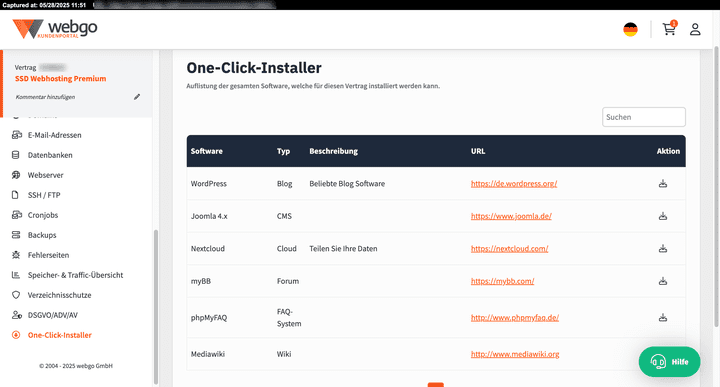Sort table by Typ column header
This screenshot has width=720, height=387.
pos(283,151)
